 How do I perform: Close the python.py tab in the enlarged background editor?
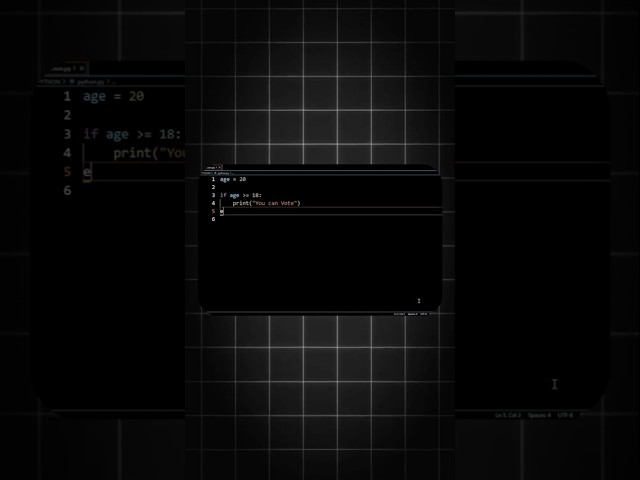tap(82, 68)
